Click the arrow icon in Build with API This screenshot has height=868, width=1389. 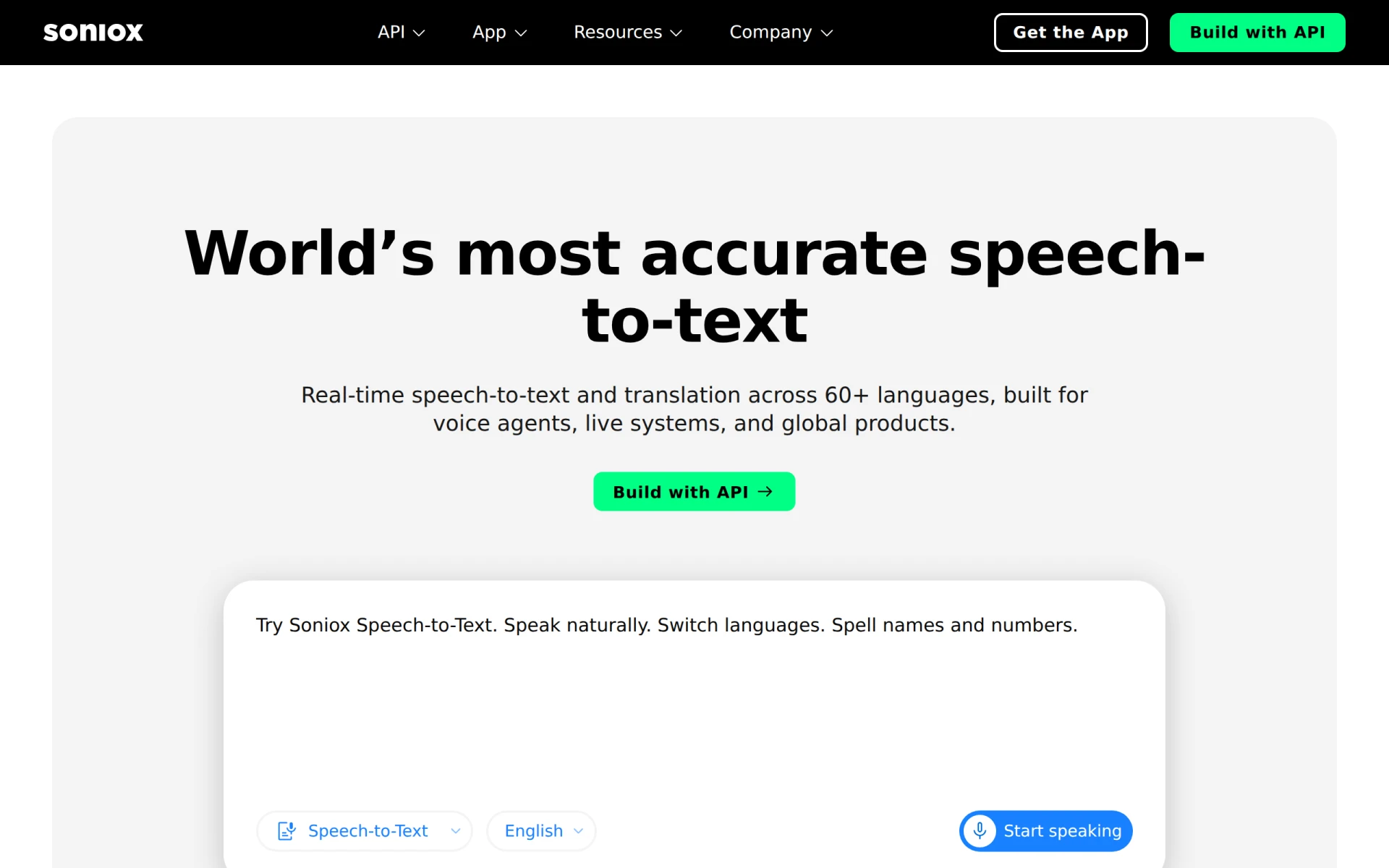coord(765,492)
